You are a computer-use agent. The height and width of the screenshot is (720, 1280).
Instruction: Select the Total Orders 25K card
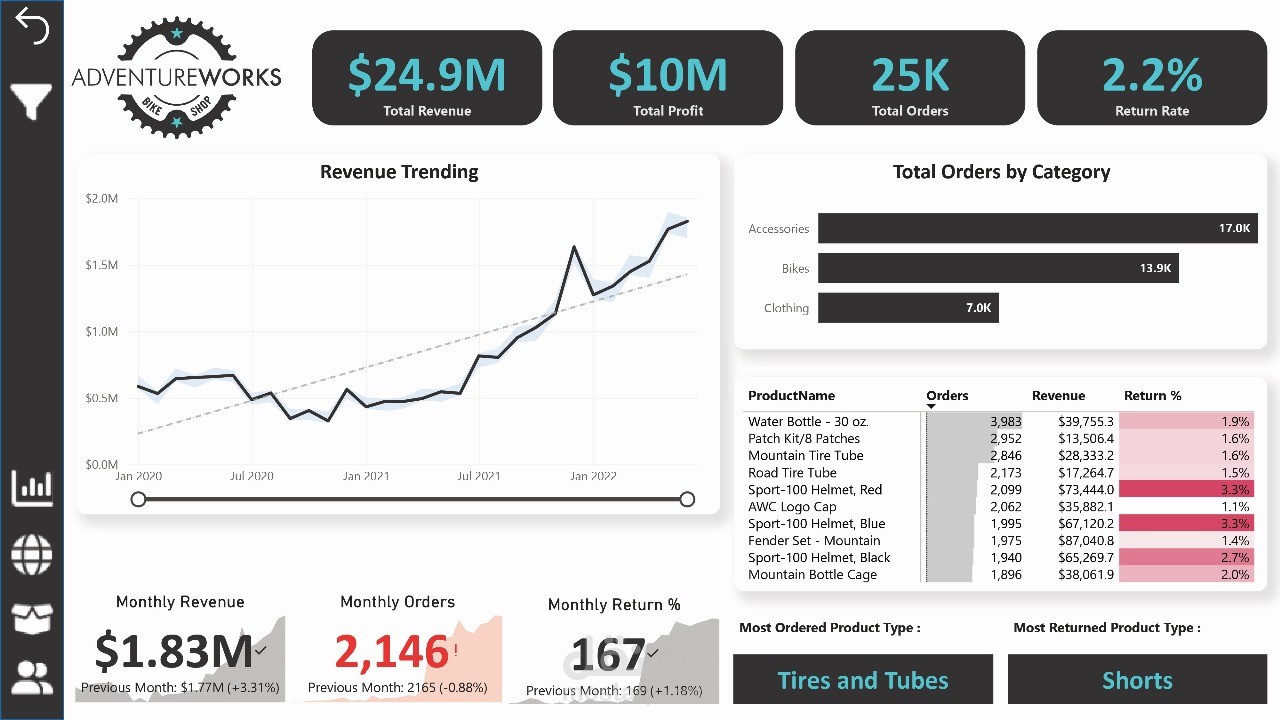(x=910, y=78)
